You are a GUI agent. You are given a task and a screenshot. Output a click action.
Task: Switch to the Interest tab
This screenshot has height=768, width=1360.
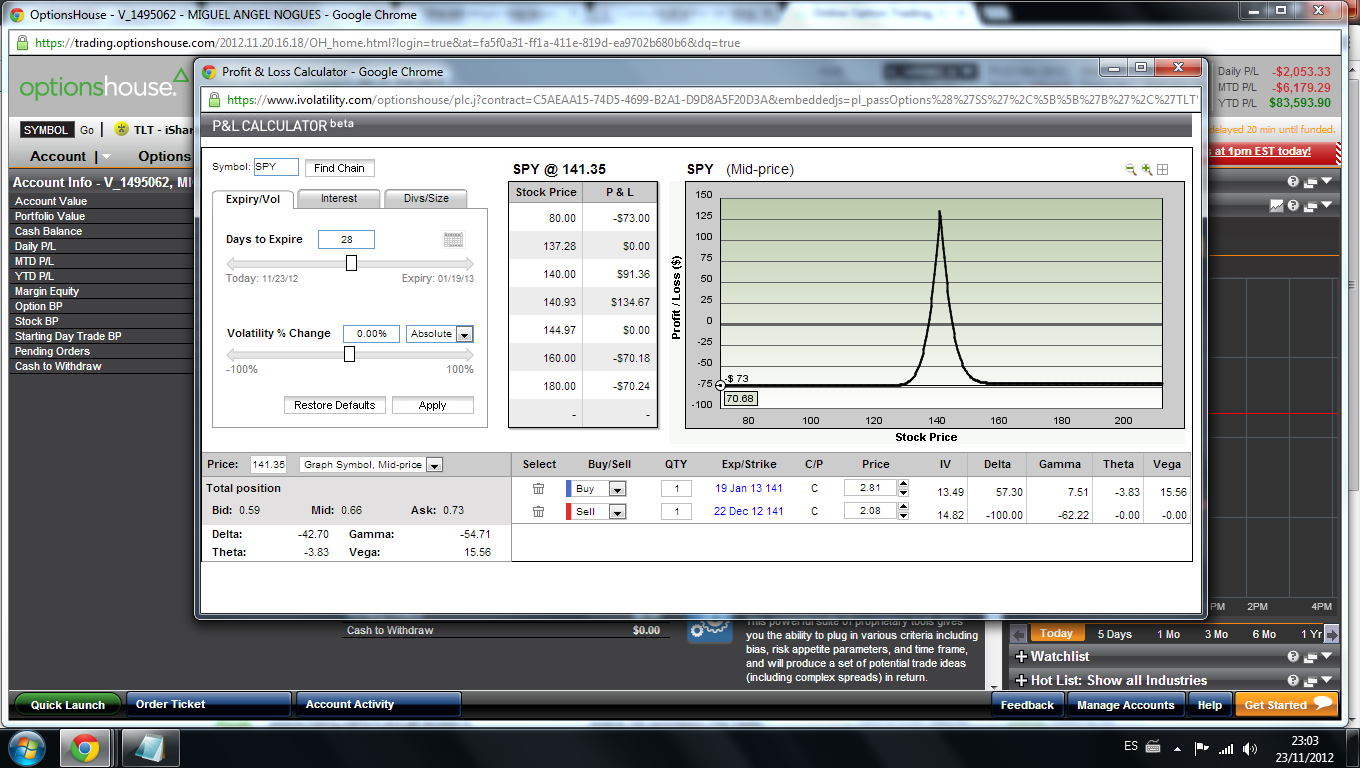point(339,199)
